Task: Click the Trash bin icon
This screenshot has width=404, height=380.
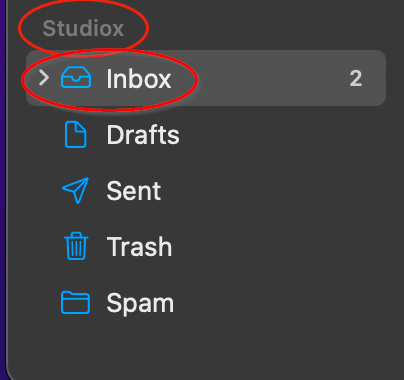Action: (x=76, y=246)
